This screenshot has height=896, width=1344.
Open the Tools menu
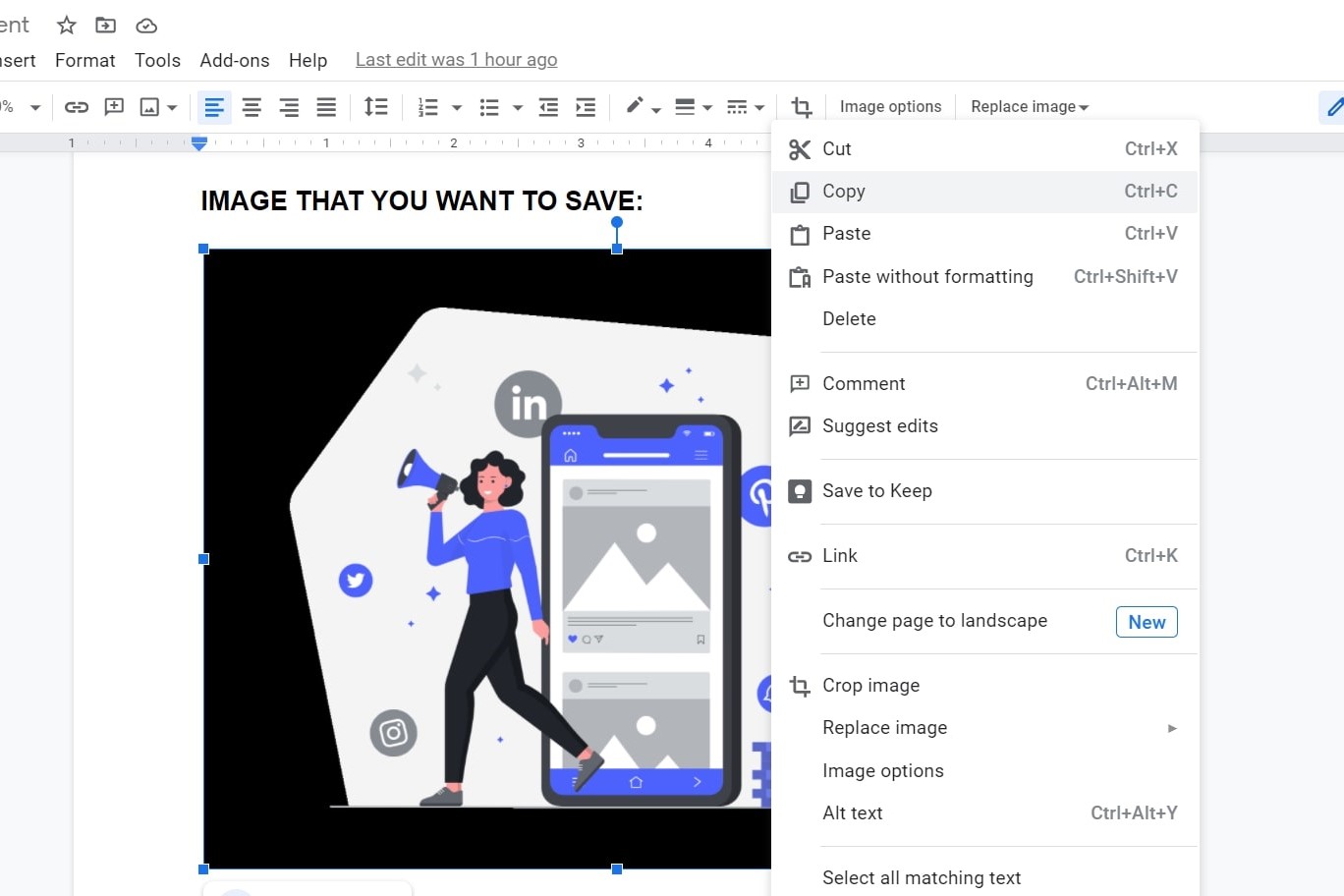[x=157, y=60]
